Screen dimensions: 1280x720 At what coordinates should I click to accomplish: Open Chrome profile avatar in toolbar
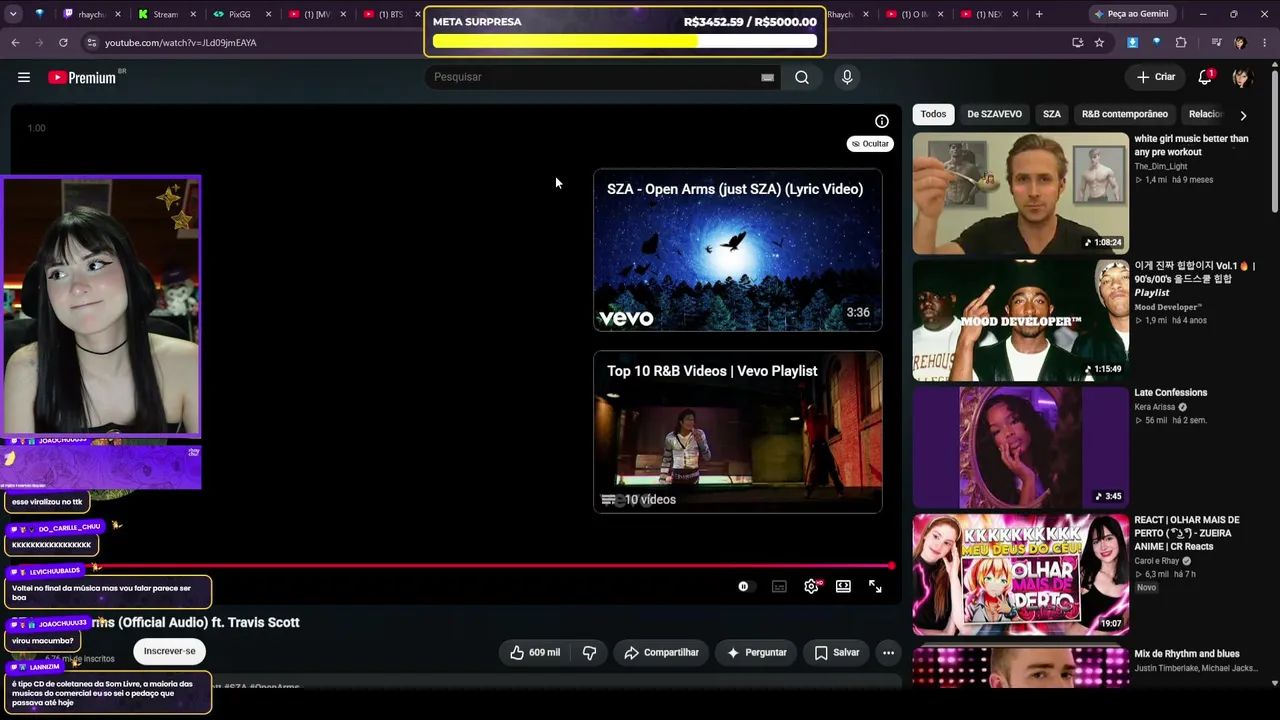click(x=1240, y=43)
